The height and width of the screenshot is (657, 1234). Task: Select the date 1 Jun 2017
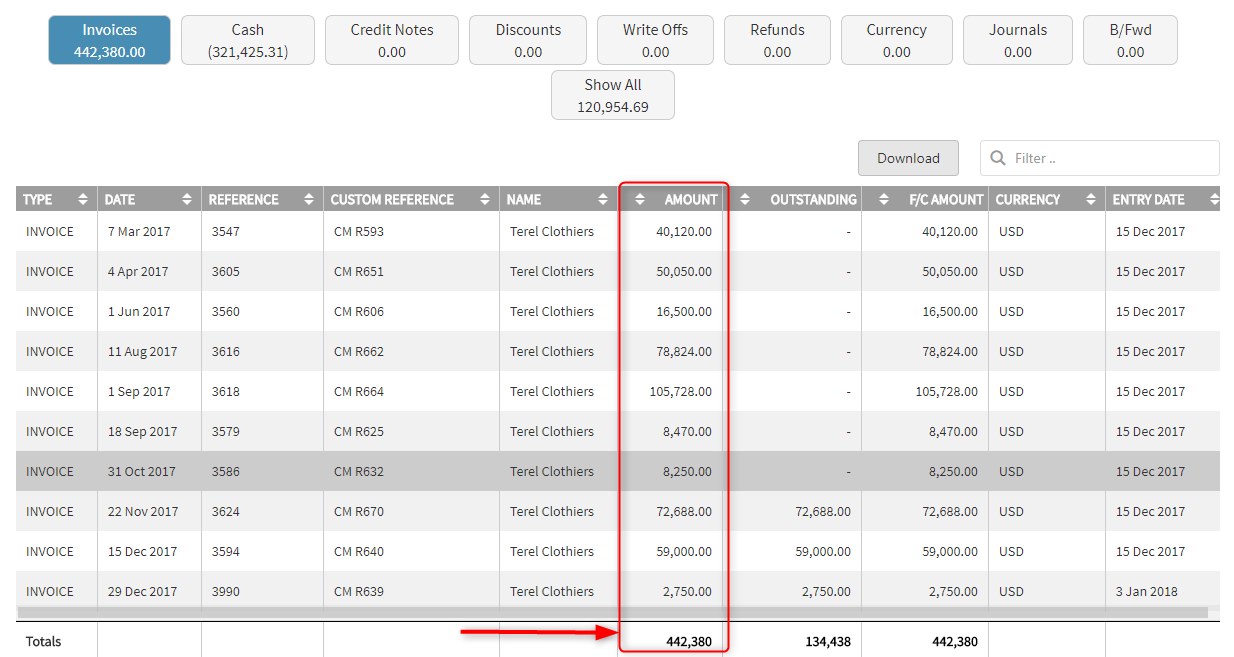click(x=139, y=311)
